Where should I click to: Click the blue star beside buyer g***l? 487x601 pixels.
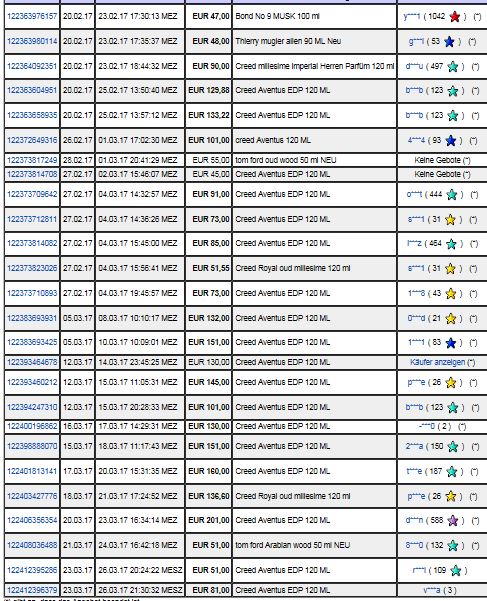[449, 41]
